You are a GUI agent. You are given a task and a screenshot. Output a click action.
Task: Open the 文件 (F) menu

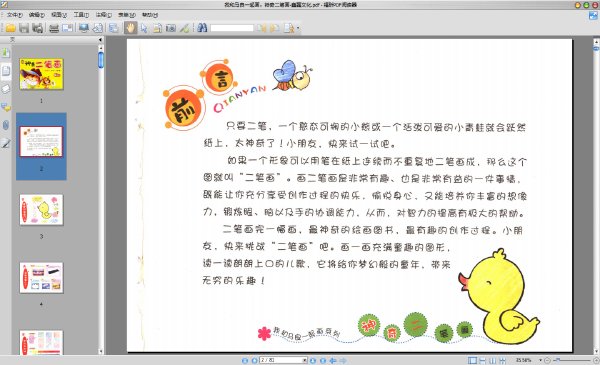coord(15,15)
